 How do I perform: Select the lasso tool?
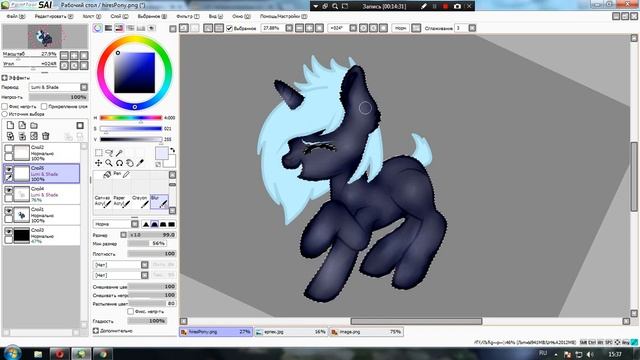109,153
